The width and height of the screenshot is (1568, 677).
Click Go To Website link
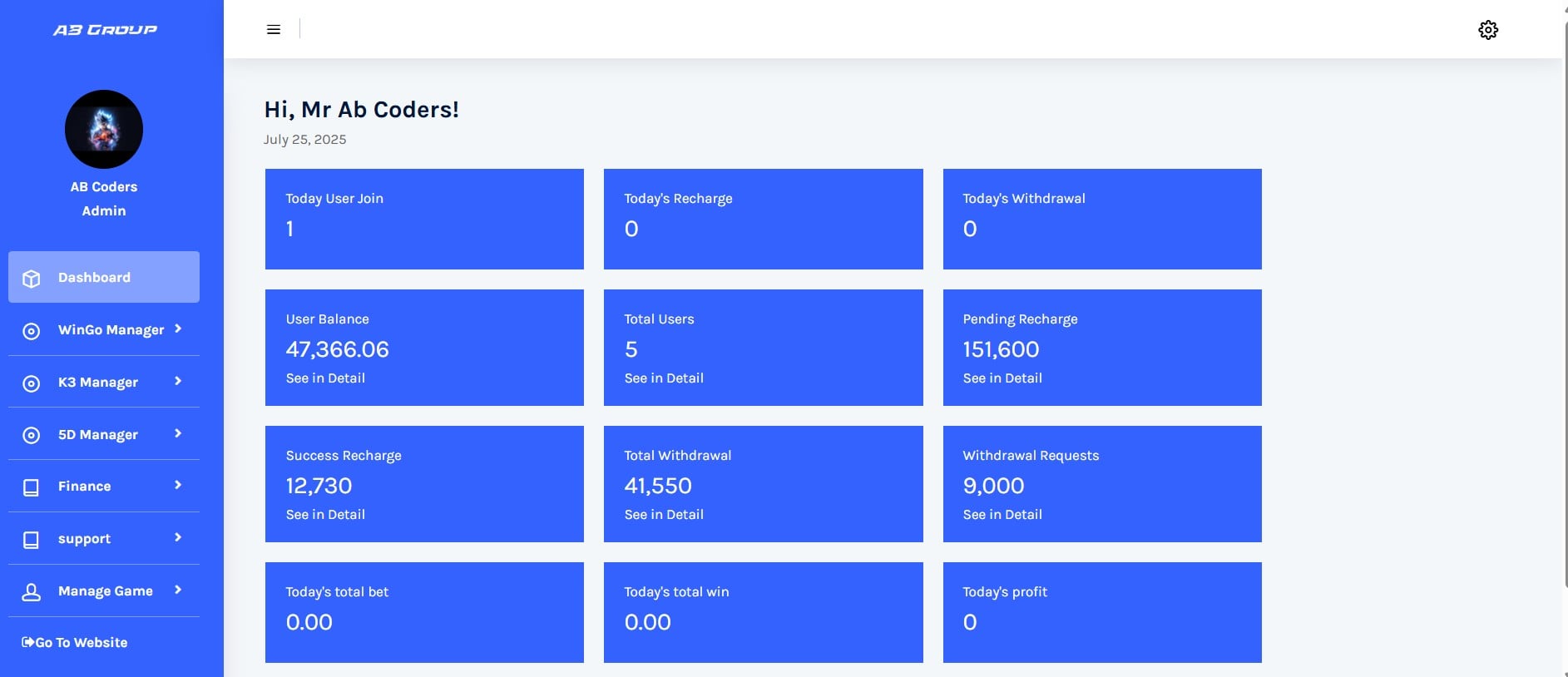pos(75,643)
